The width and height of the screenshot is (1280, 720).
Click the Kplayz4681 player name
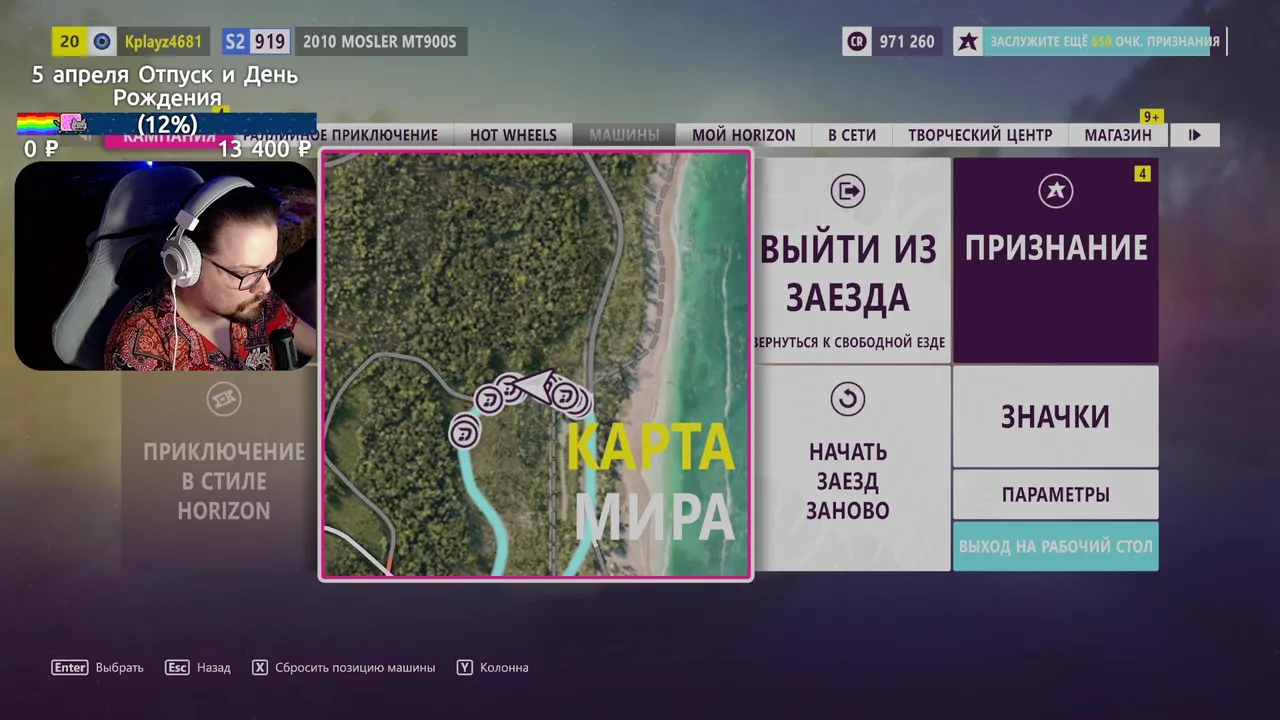(163, 42)
